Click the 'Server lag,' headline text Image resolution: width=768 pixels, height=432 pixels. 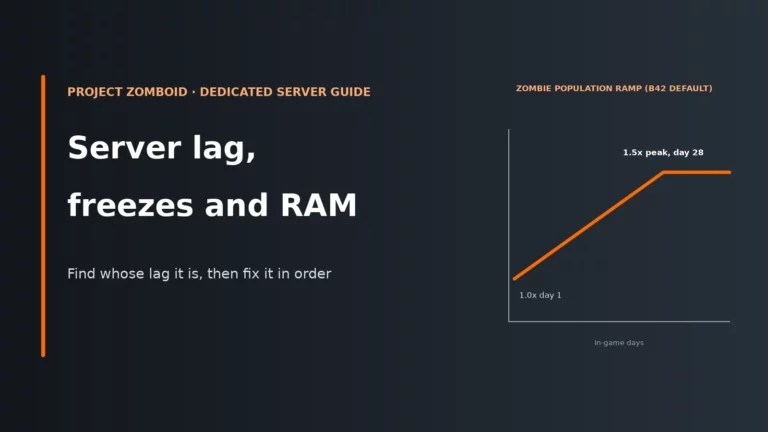[162, 149]
